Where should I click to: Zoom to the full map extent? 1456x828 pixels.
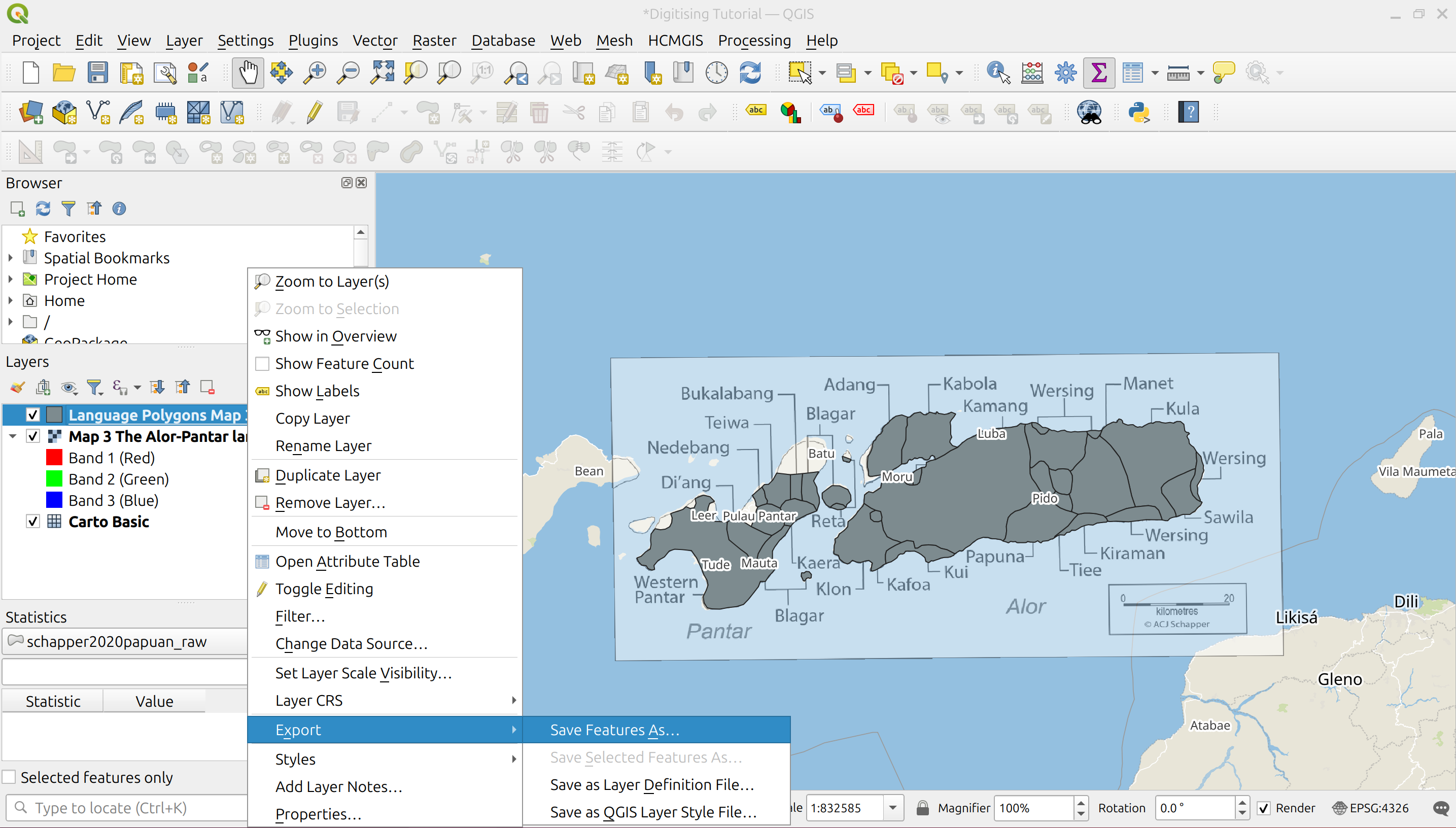pos(382,72)
